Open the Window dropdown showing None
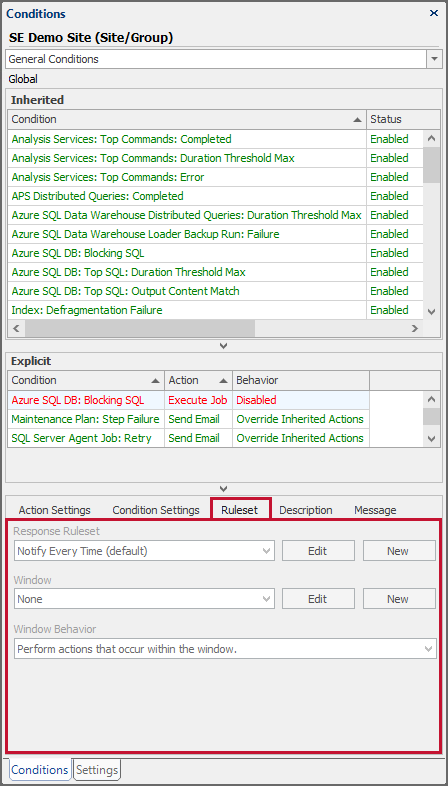 tap(144, 599)
